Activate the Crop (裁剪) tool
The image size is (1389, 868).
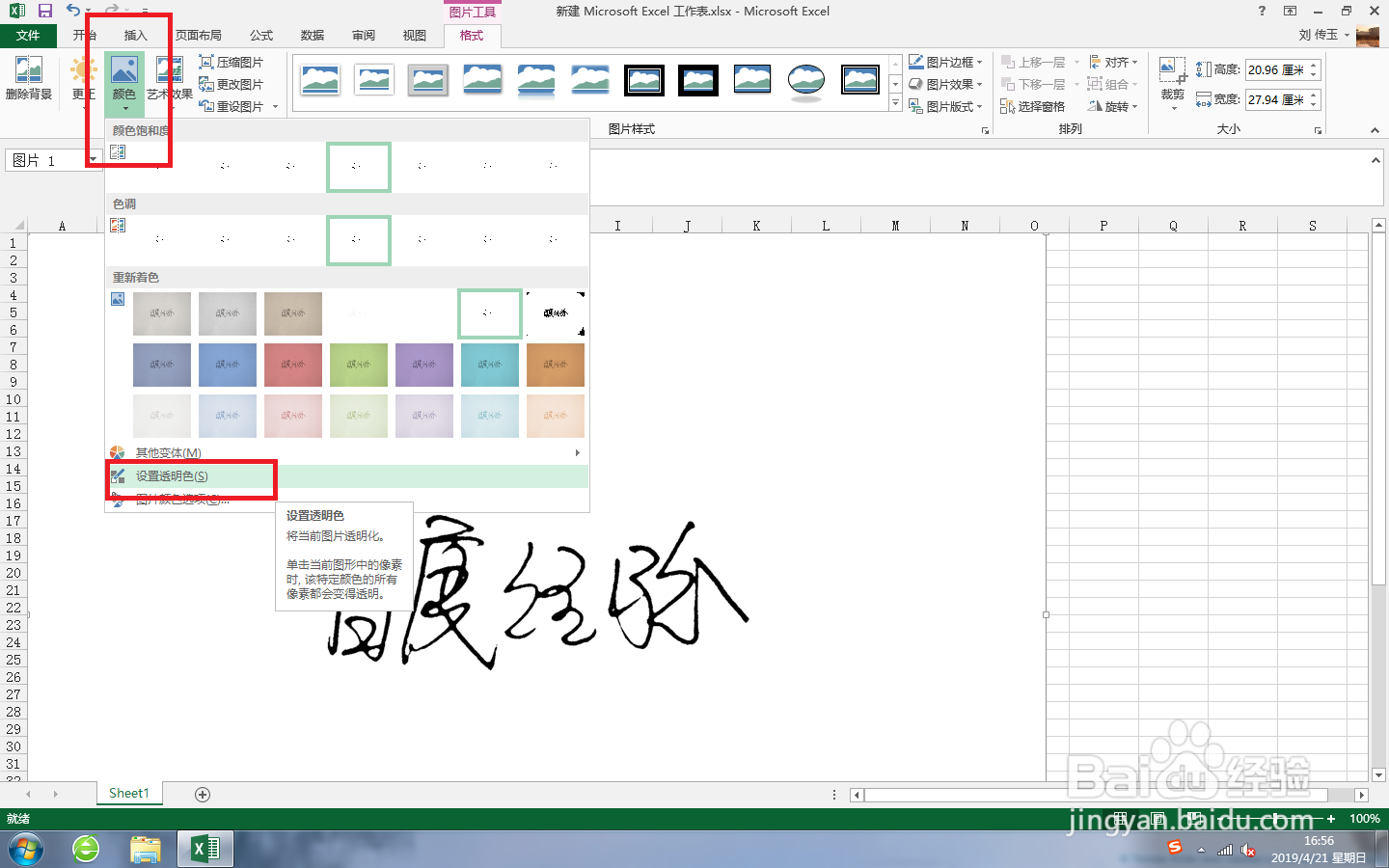(1172, 82)
